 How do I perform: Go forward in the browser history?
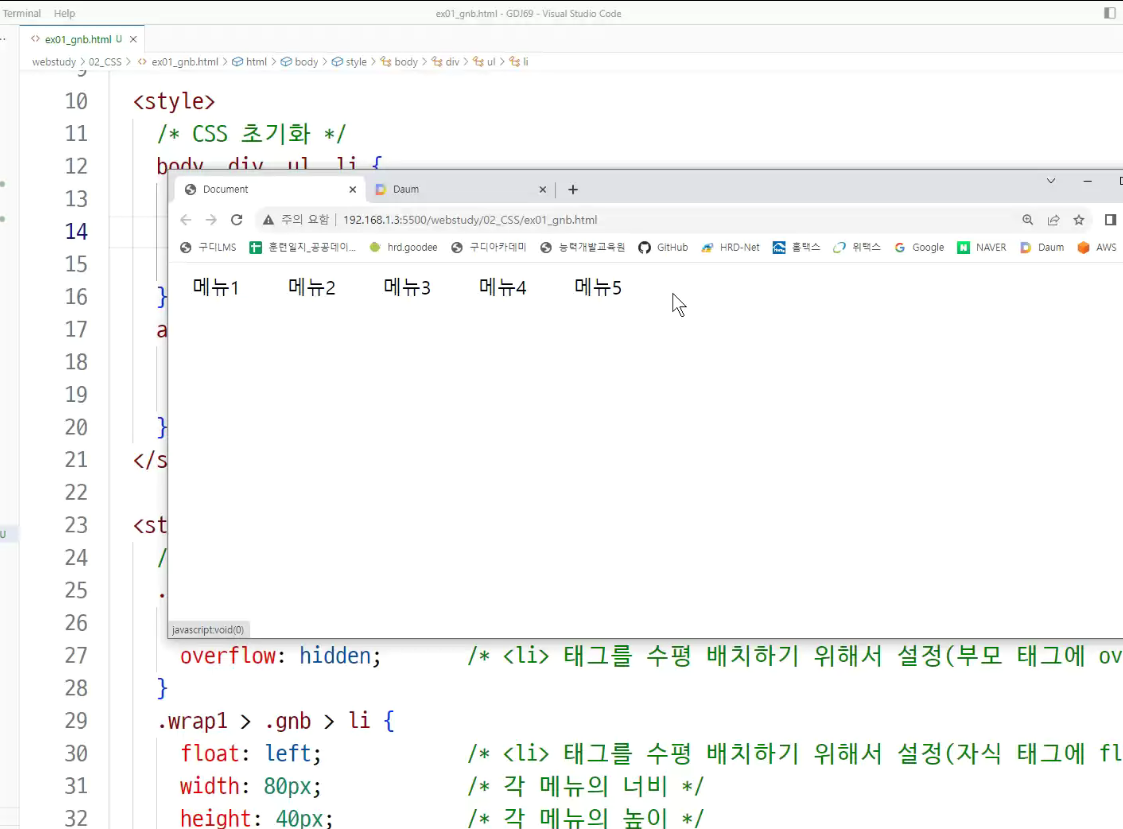click(x=211, y=220)
